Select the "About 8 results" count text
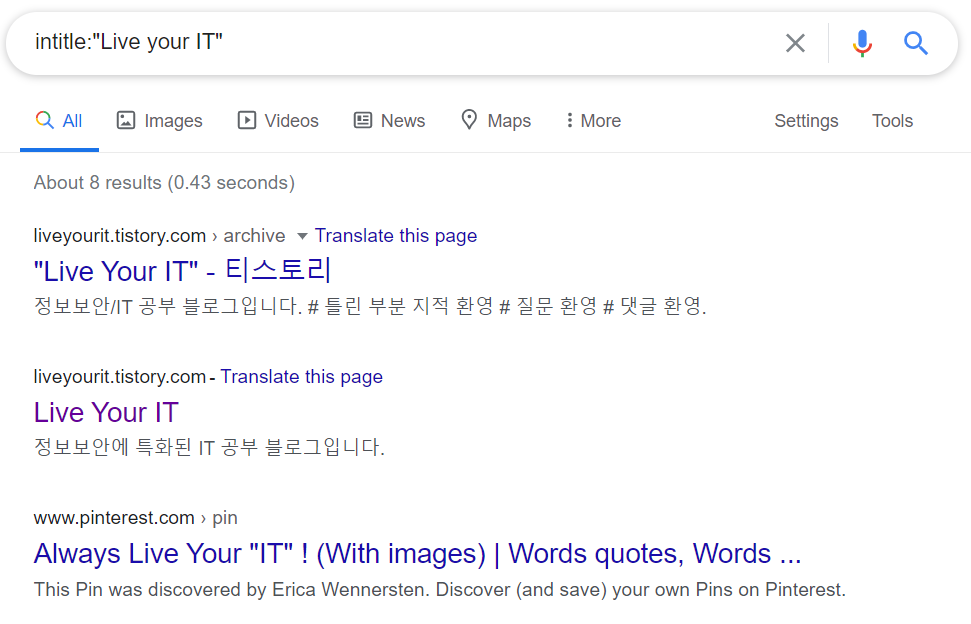The image size is (971, 624). coord(164,183)
